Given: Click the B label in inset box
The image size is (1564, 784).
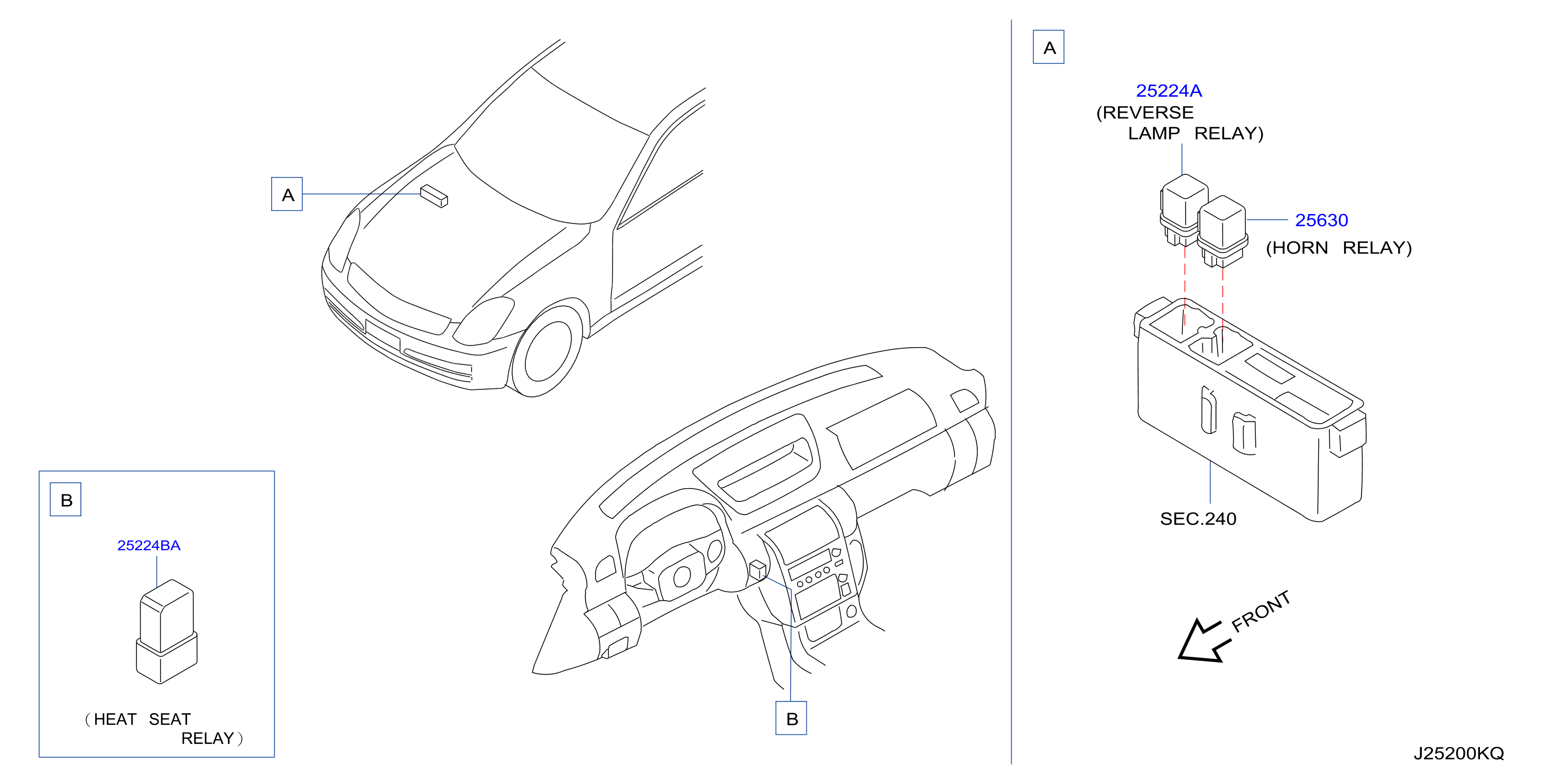Looking at the screenshot, I should click(66, 499).
